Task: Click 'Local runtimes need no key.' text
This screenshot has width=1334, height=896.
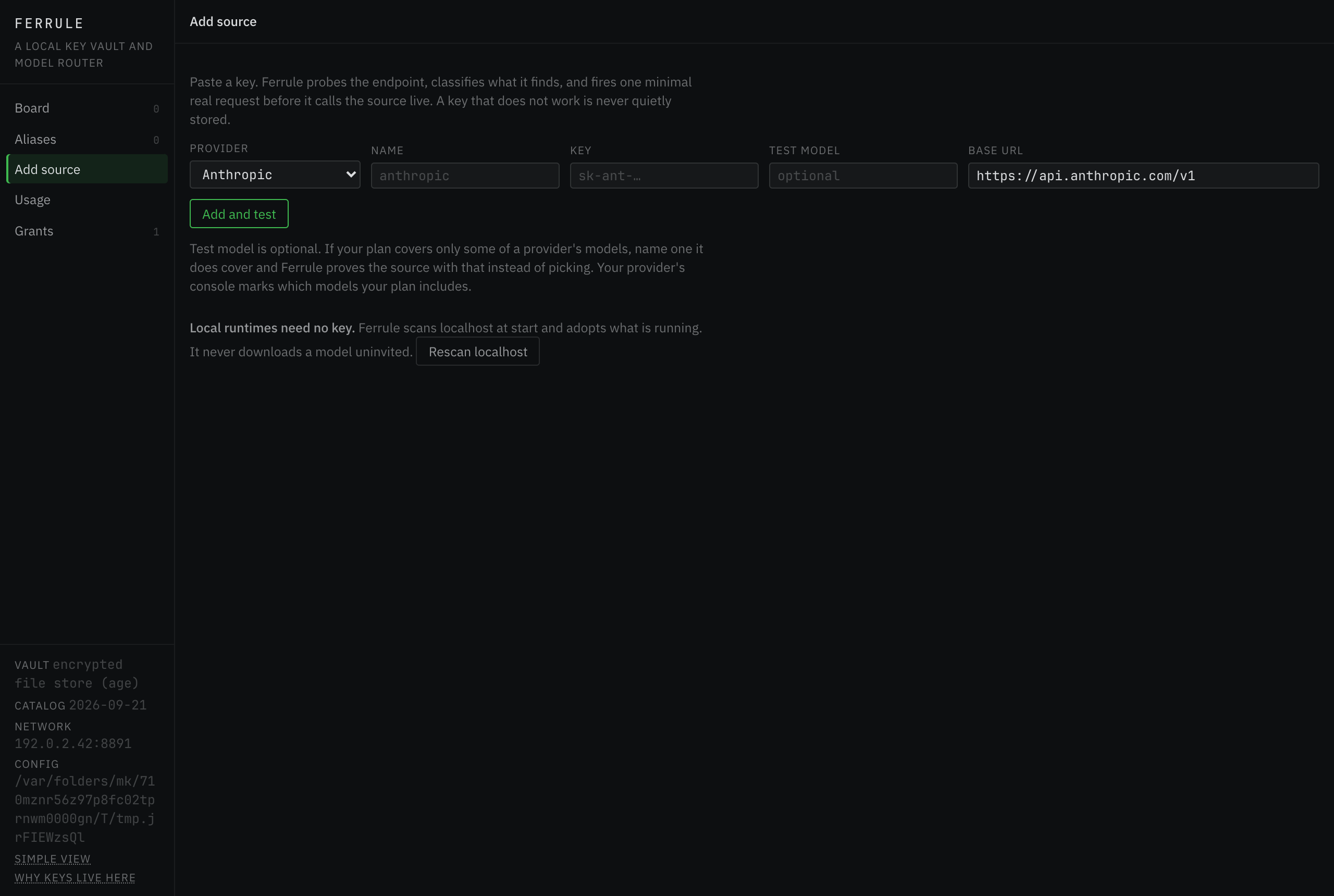Action: click(272, 328)
